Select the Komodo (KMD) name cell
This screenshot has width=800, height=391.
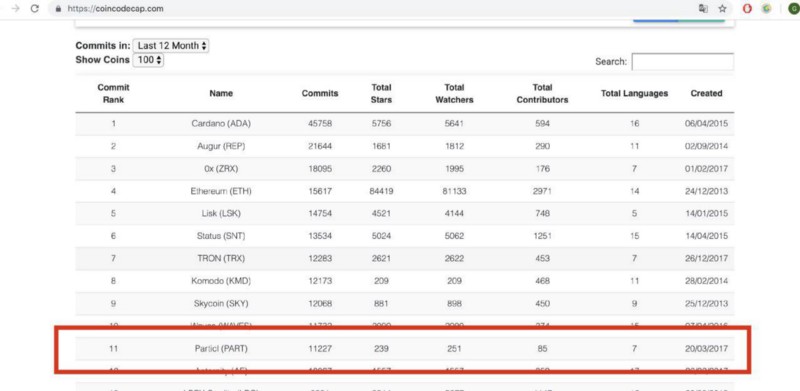pos(221,281)
